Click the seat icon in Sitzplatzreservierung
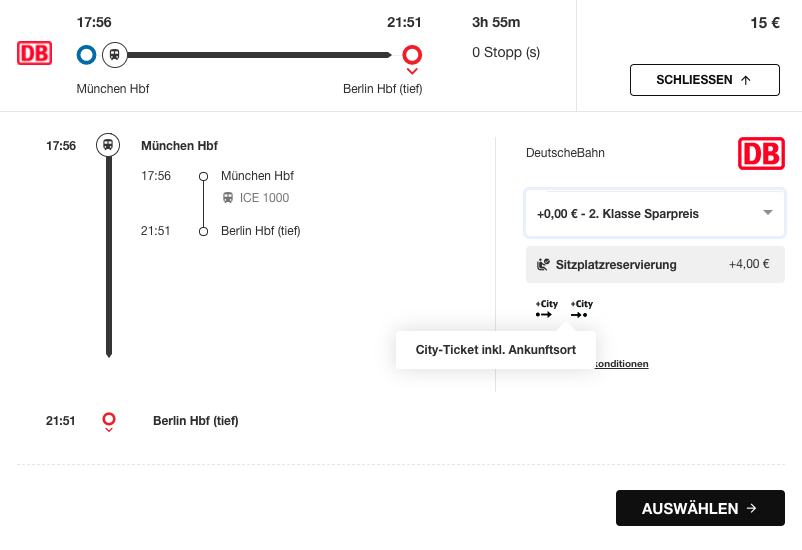This screenshot has height=550, width=802. (543, 265)
